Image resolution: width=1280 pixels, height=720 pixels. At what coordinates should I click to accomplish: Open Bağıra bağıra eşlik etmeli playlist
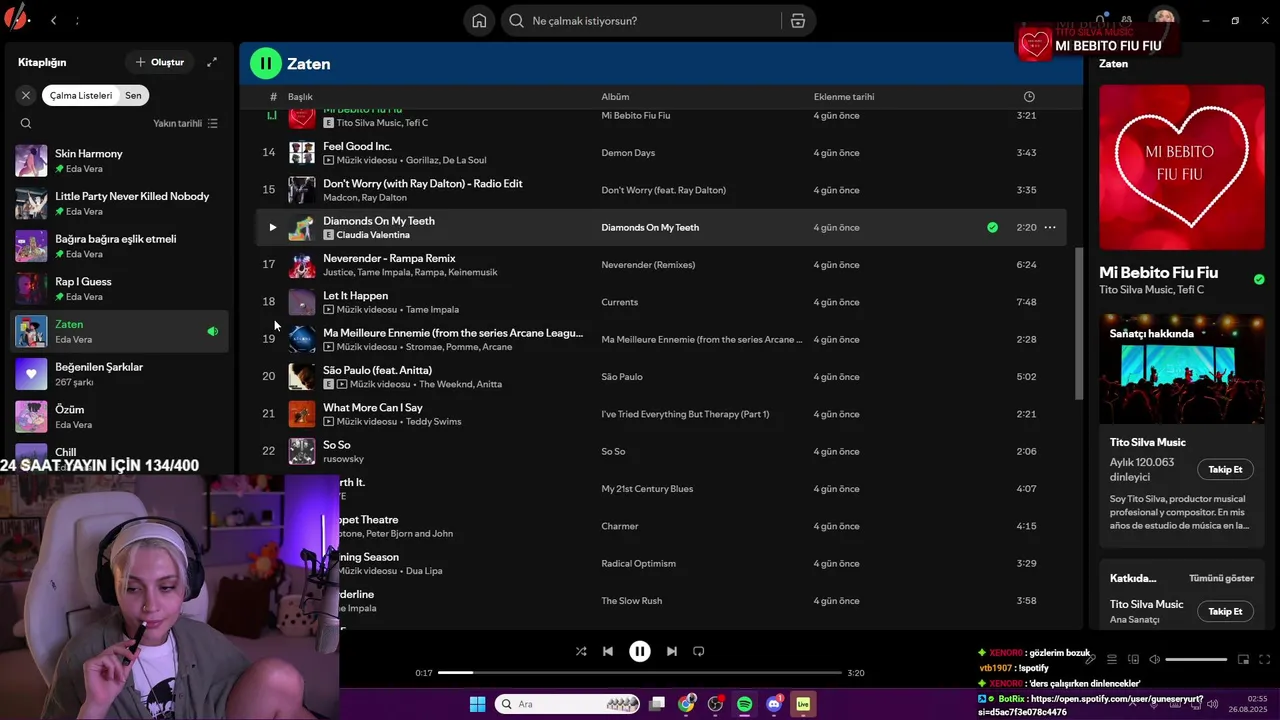120,246
